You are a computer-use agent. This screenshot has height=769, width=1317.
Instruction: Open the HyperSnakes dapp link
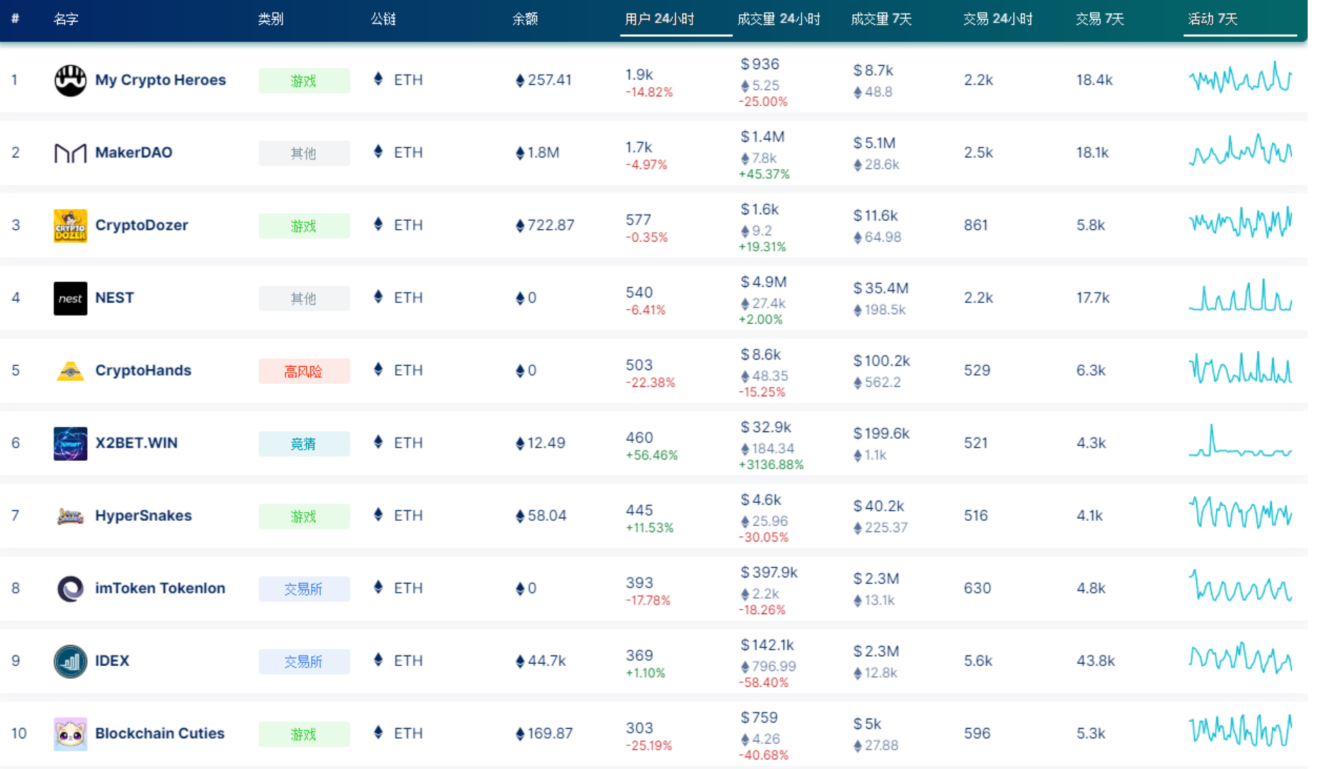point(144,516)
